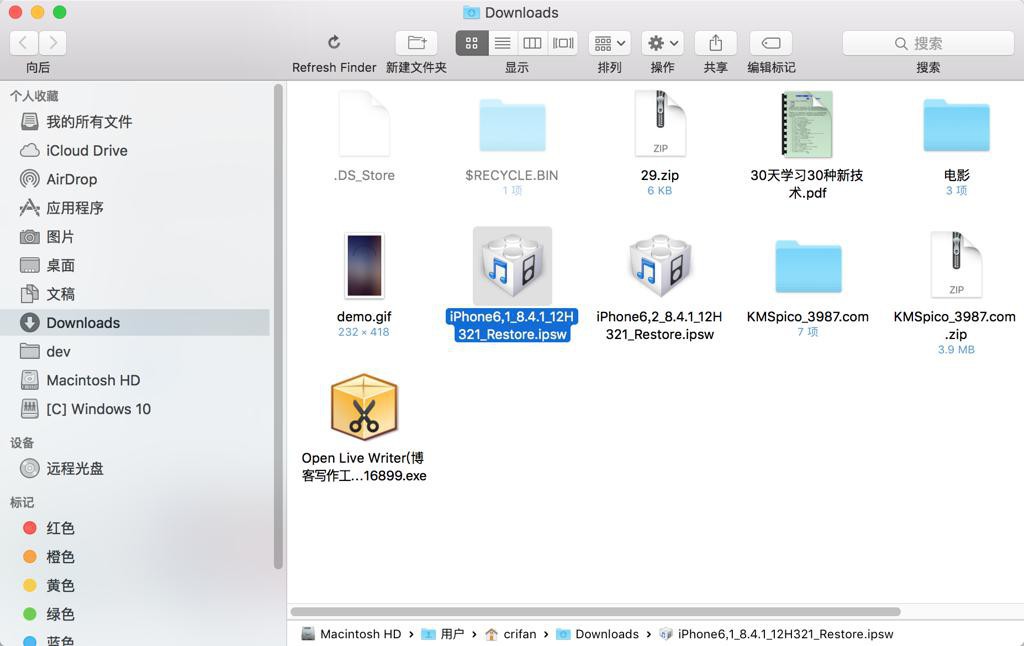The width and height of the screenshot is (1024, 646).
Task: Open 我的所有文件 in sidebar
Action: 136,121
